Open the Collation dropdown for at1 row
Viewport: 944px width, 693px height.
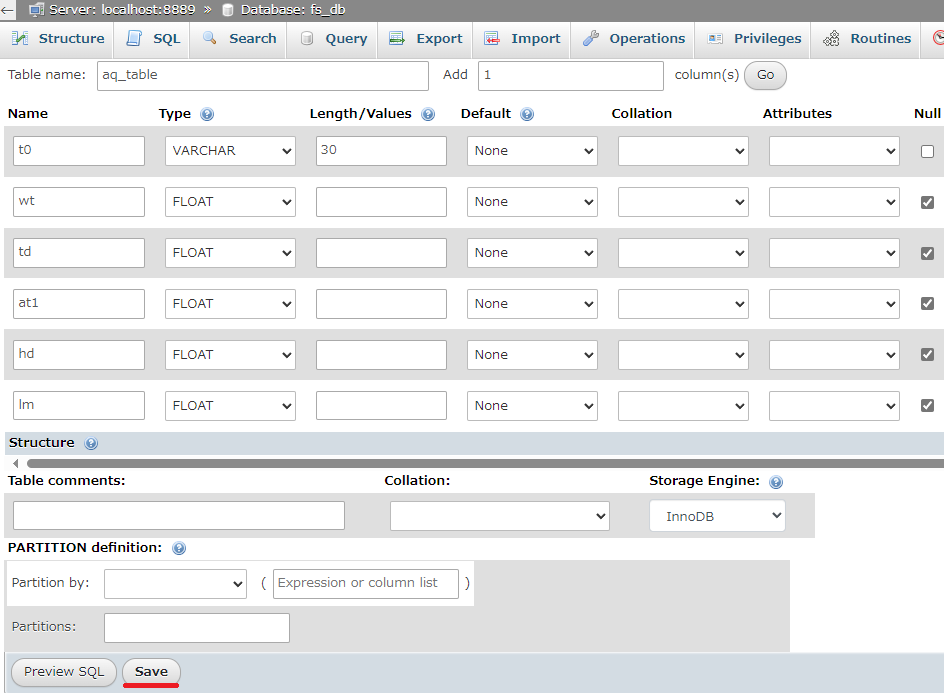tap(683, 303)
